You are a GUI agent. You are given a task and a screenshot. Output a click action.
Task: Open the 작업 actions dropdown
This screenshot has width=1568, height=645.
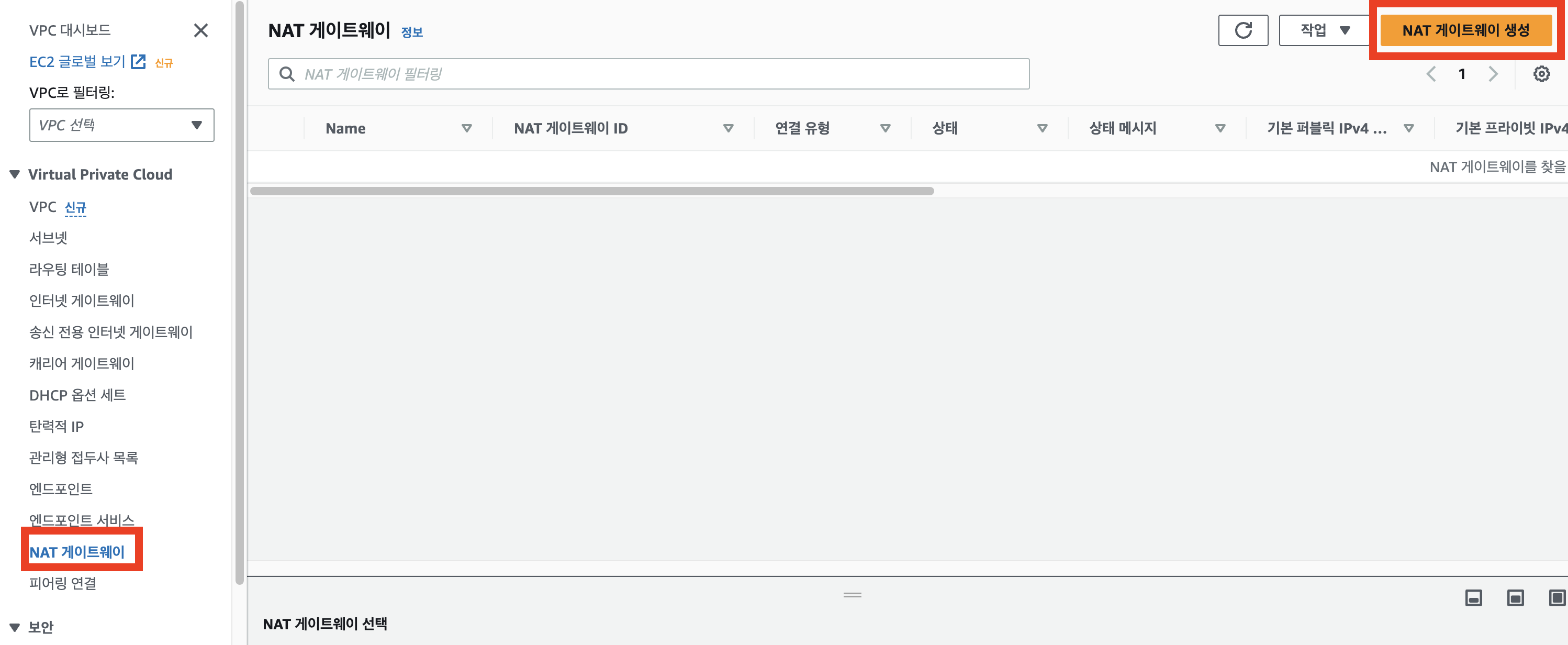[x=1325, y=30]
